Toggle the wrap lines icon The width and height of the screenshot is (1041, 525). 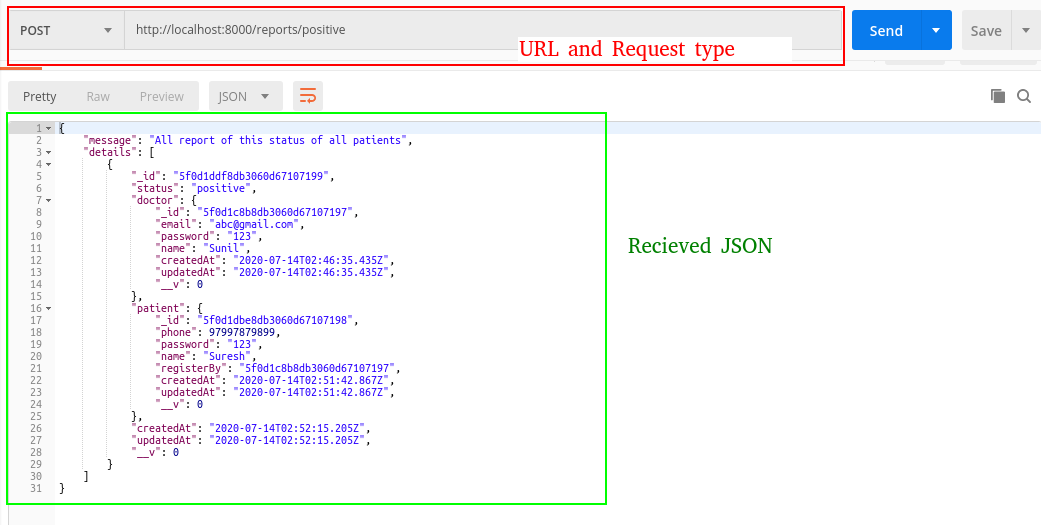coord(307,96)
